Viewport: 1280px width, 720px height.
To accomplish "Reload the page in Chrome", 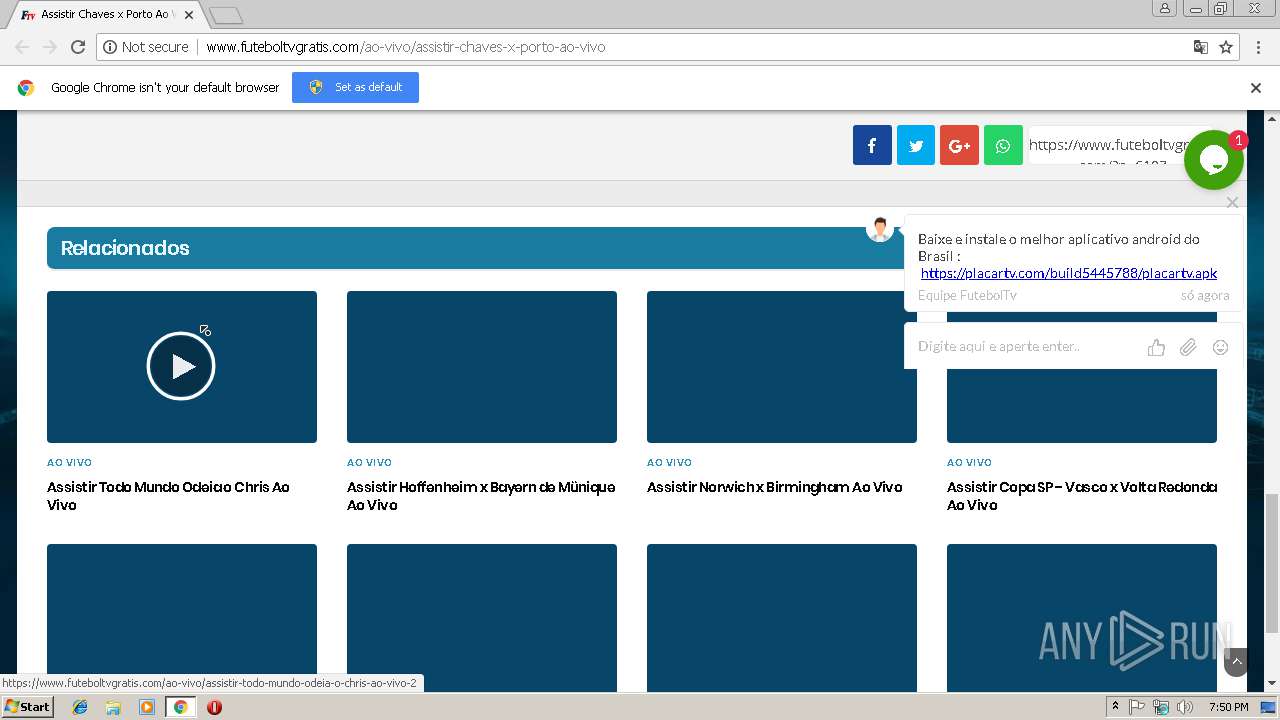I will [x=78, y=47].
